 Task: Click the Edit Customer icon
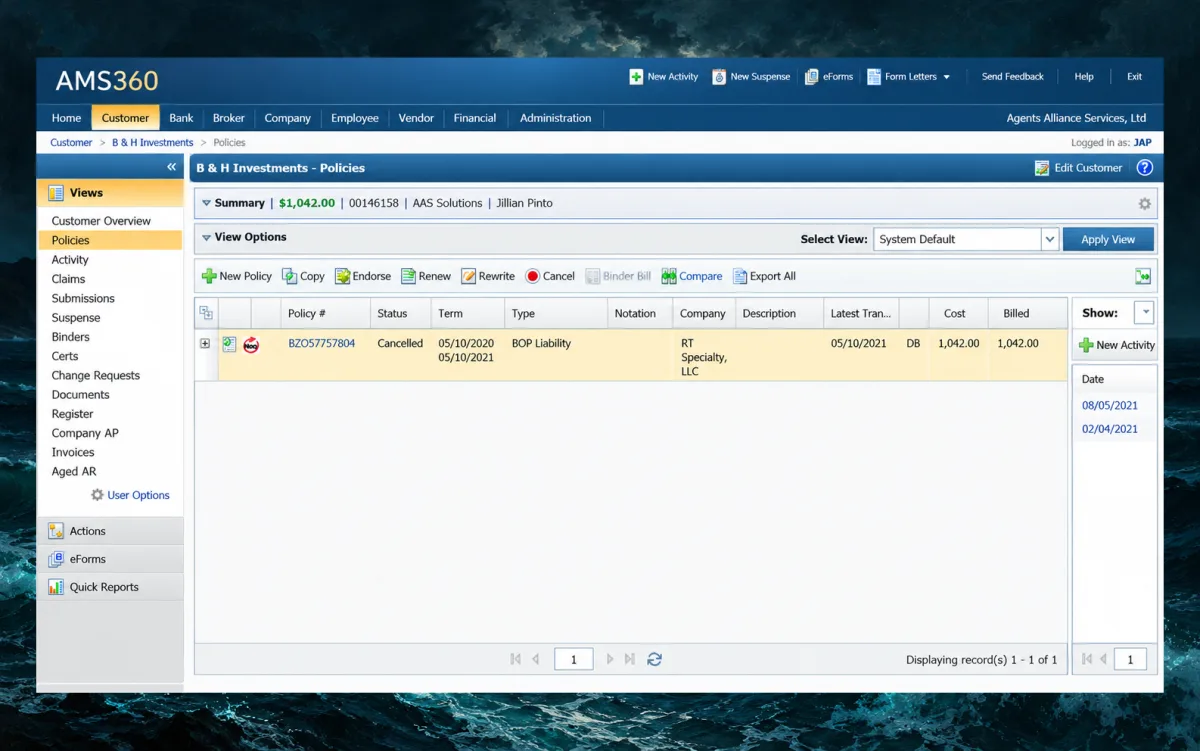pyautogui.click(x=1042, y=168)
